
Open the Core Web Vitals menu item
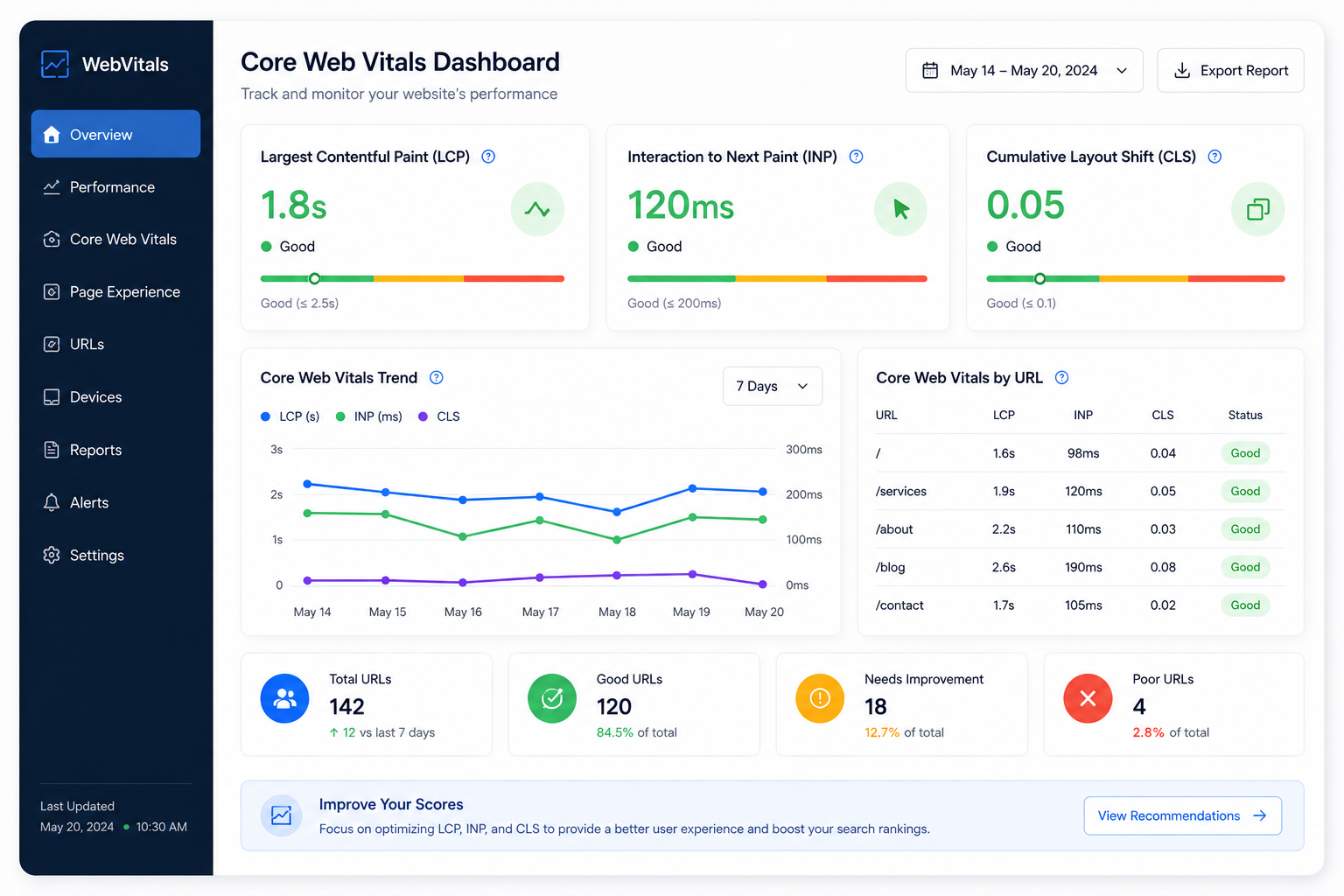click(x=115, y=240)
